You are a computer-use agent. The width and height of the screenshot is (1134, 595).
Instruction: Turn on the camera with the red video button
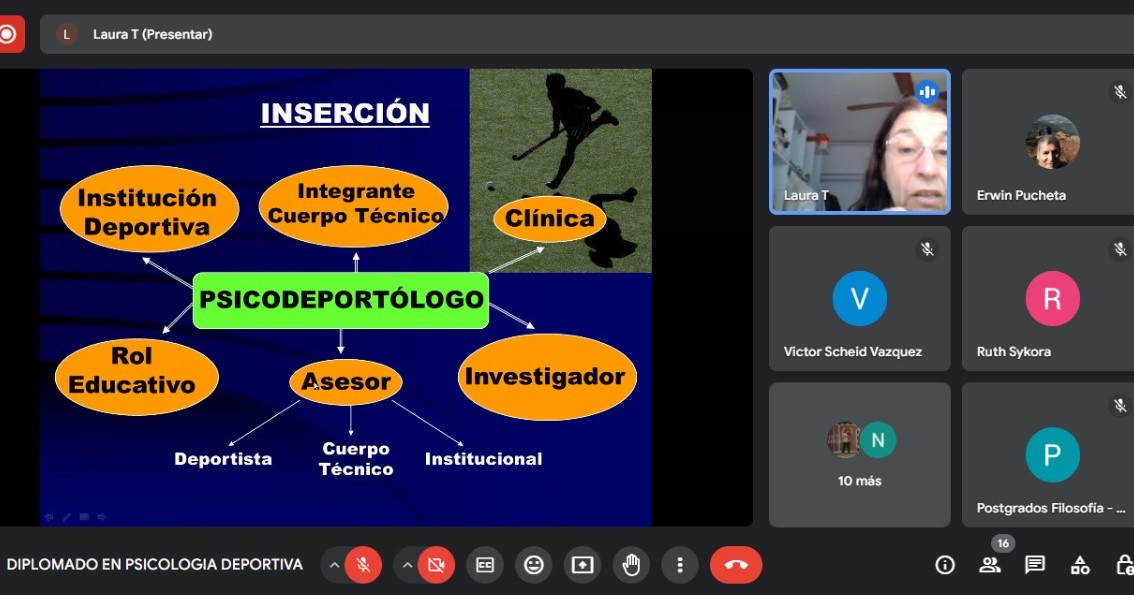436,565
